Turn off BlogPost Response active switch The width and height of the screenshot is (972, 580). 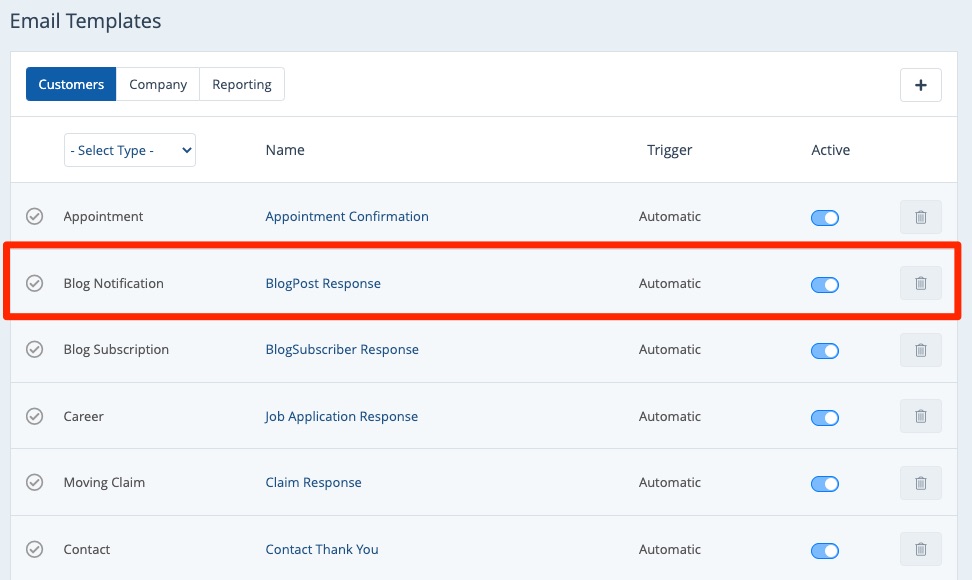pyautogui.click(x=824, y=285)
